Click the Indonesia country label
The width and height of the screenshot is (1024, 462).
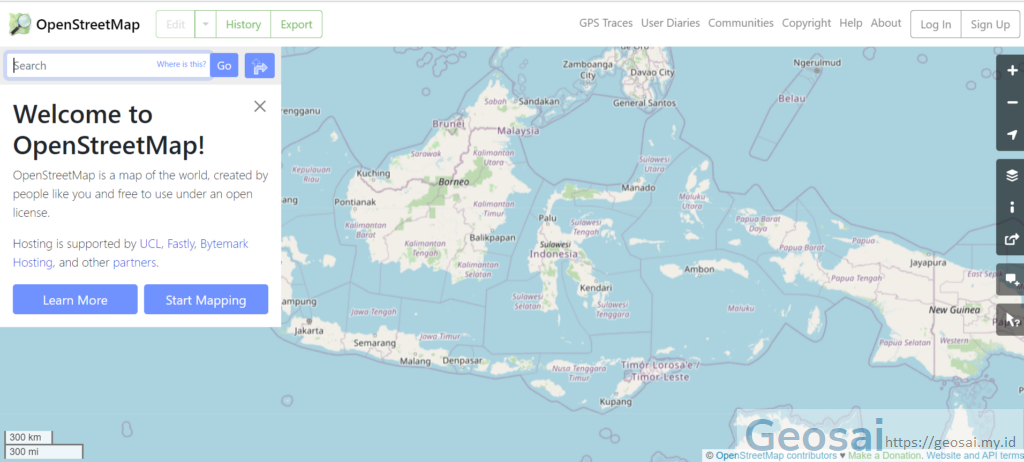tap(553, 254)
